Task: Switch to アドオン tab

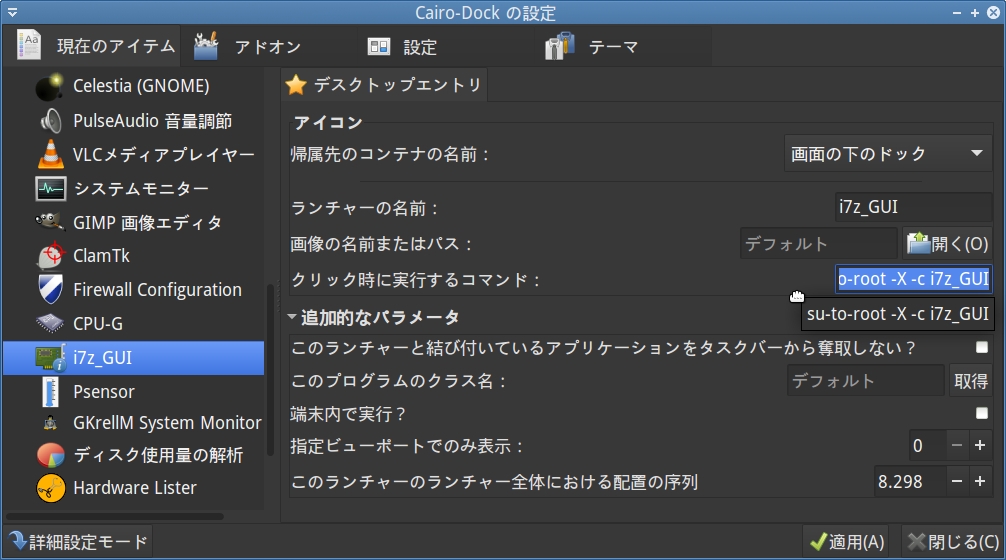Action: 268,46
